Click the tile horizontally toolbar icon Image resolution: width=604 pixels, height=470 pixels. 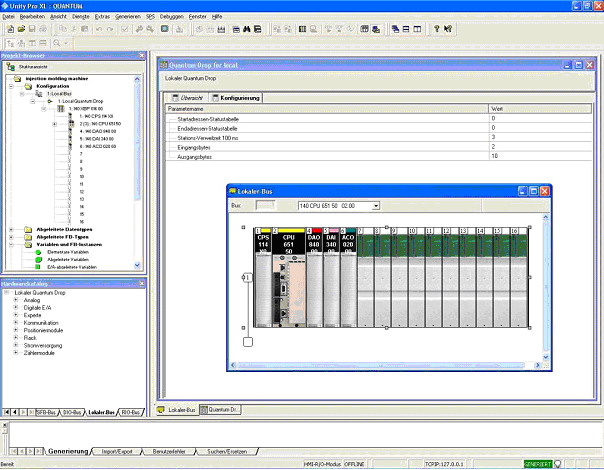tap(406, 29)
